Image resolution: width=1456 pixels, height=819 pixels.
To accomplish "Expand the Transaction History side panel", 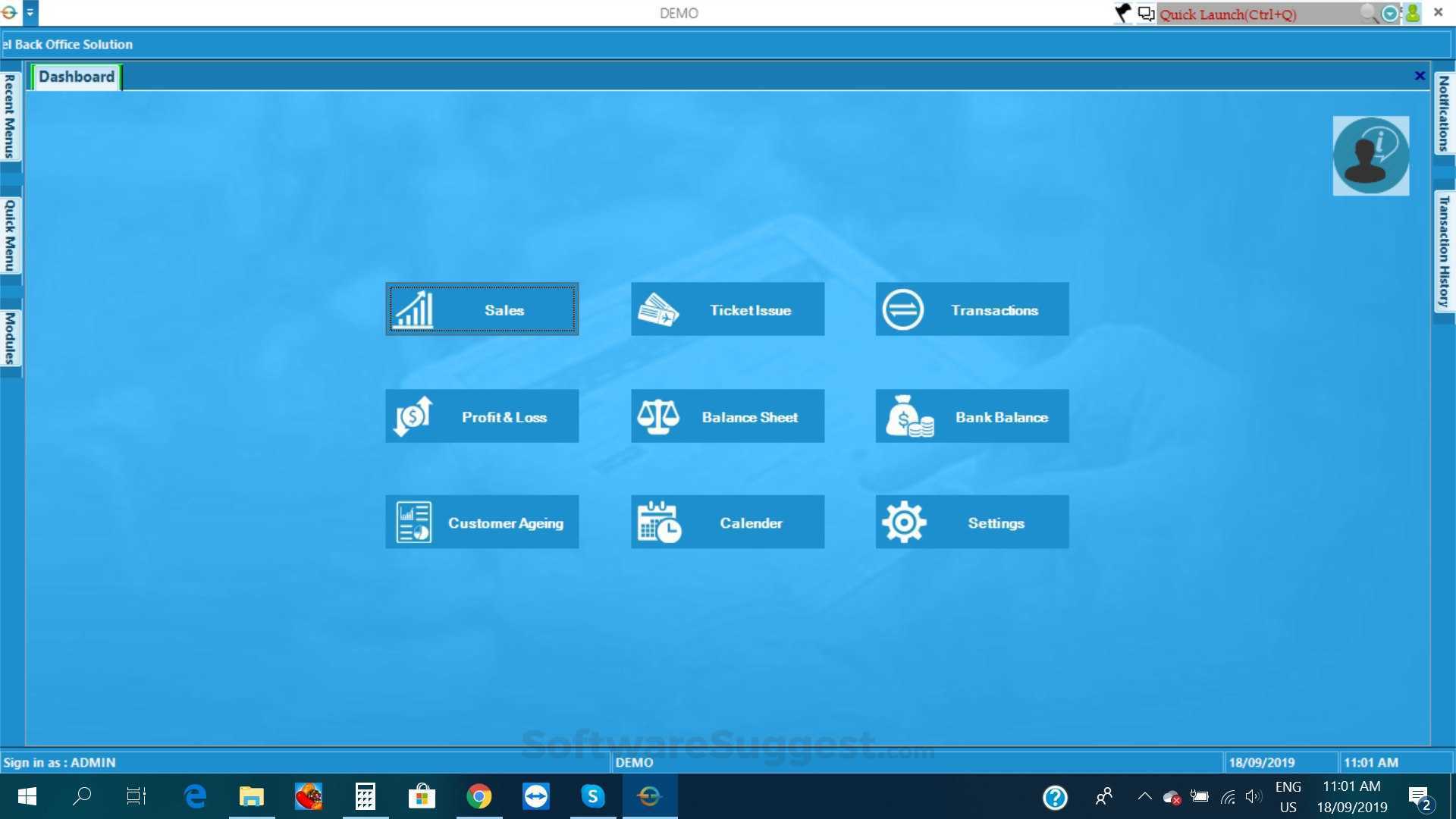I will tap(1444, 251).
